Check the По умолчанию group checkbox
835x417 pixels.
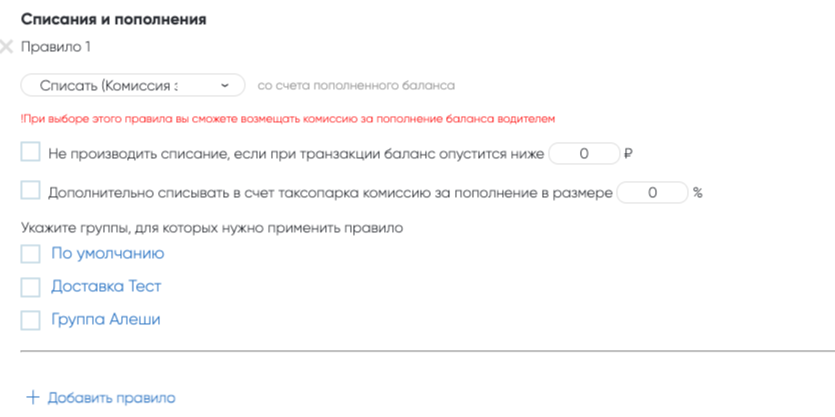[30, 254]
